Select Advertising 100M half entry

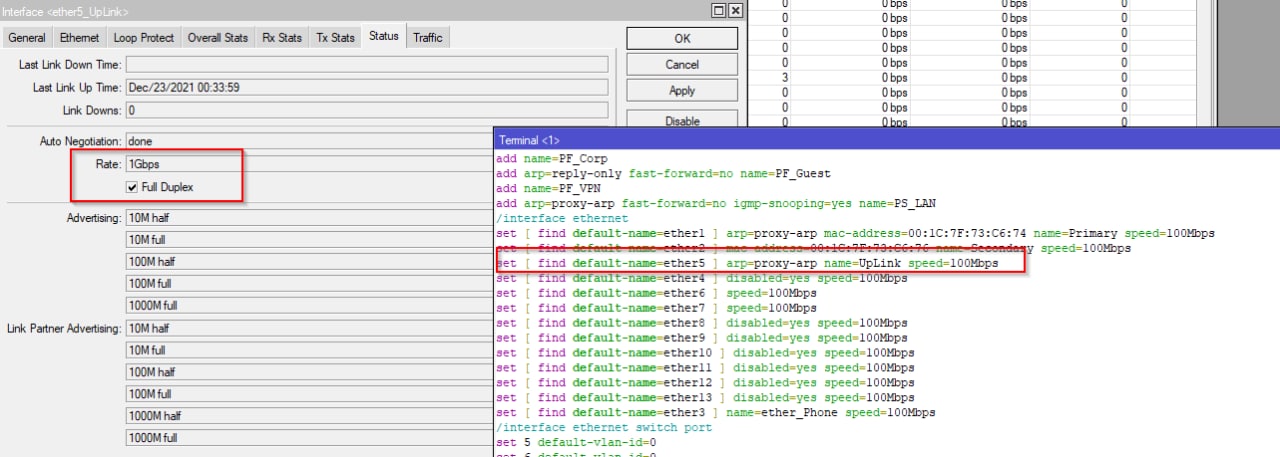coord(309,262)
